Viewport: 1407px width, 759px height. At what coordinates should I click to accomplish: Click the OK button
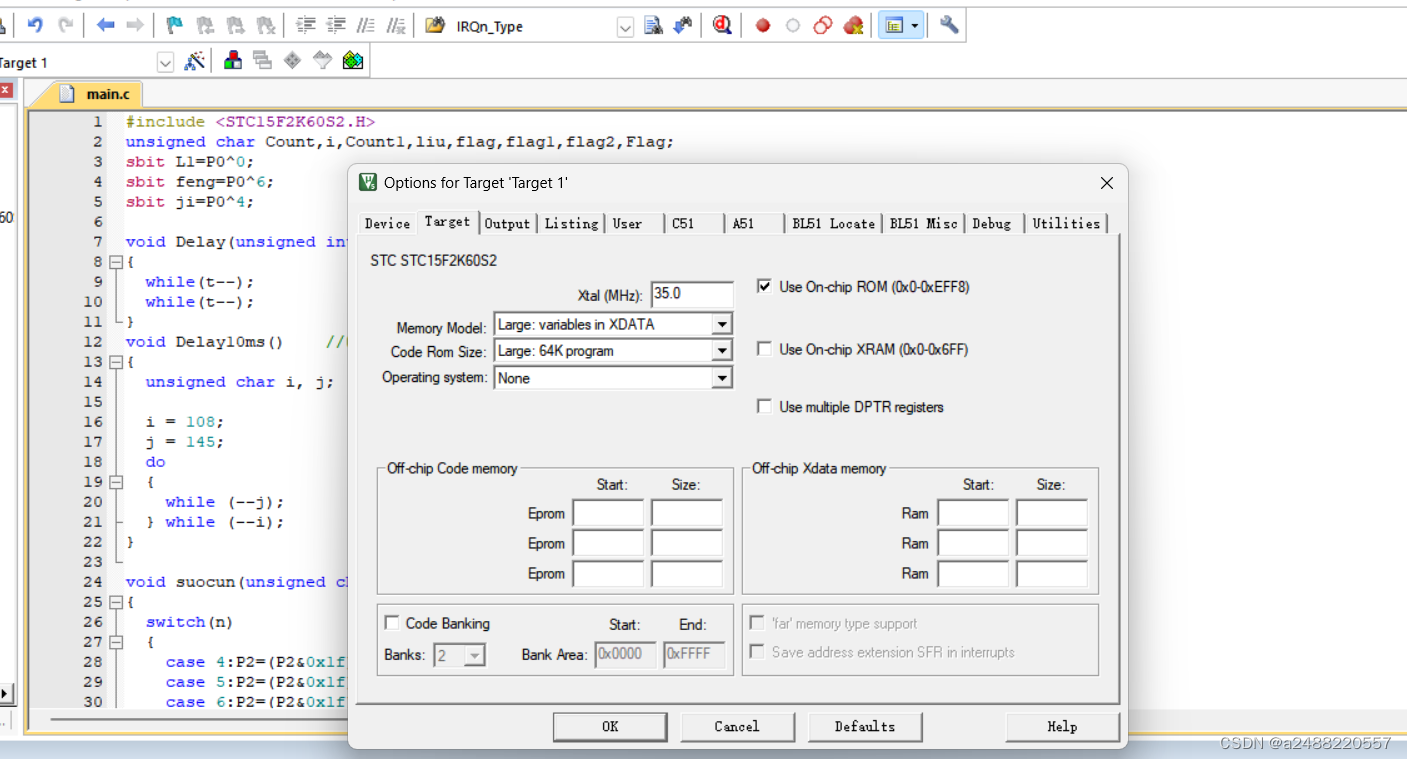click(x=610, y=727)
